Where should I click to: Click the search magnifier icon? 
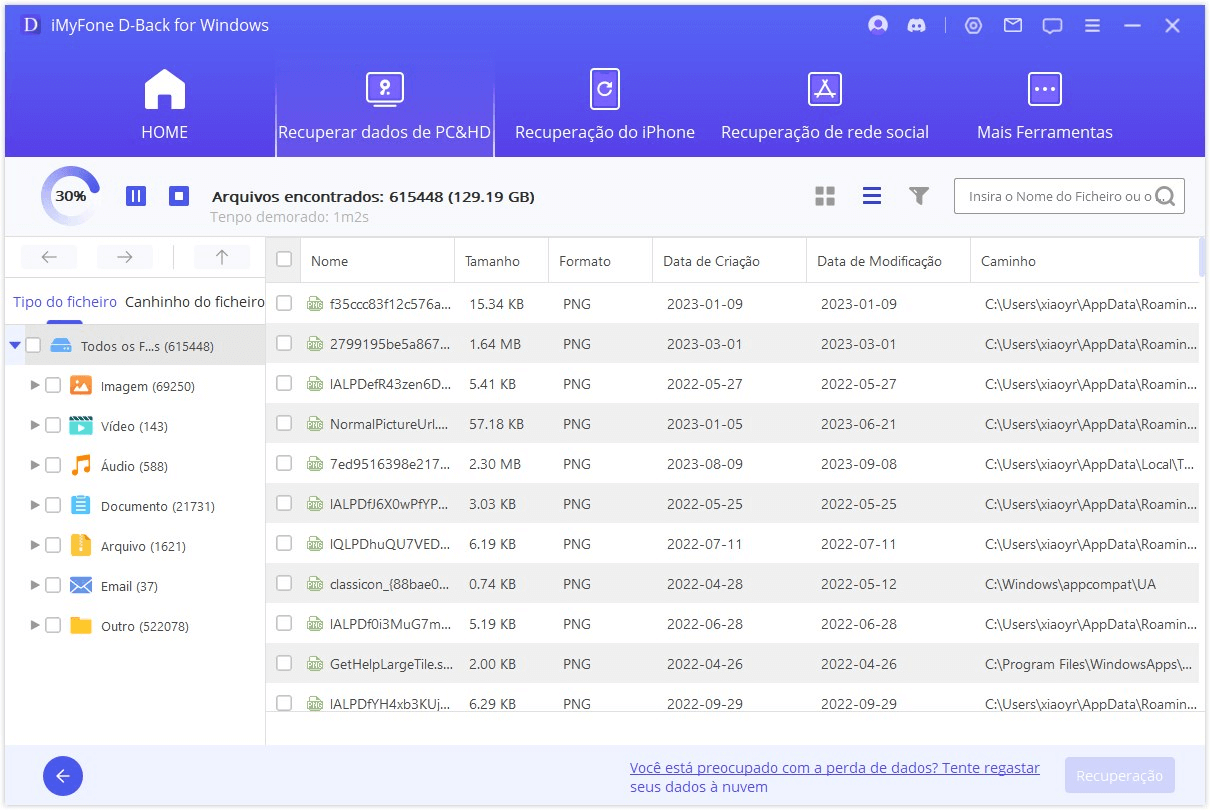click(x=1165, y=197)
